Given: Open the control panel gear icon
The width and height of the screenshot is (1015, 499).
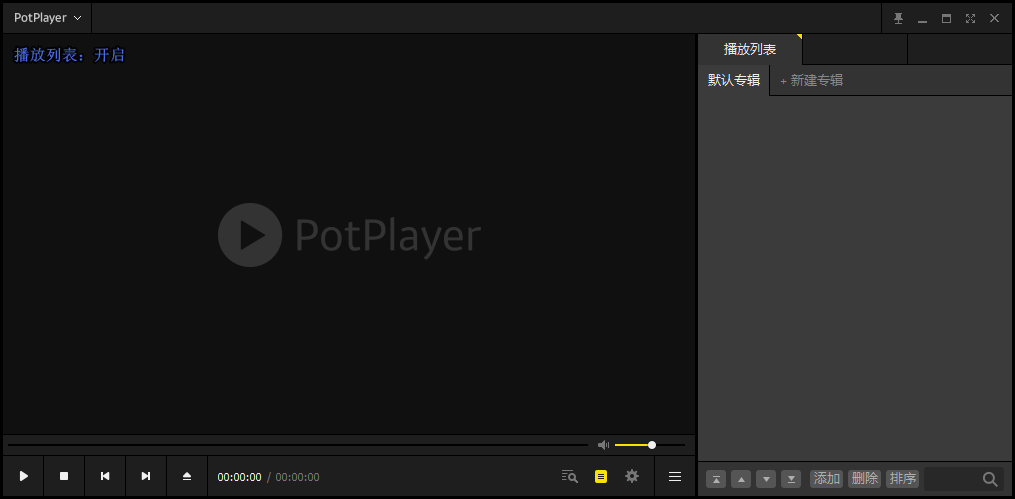Looking at the screenshot, I should (x=632, y=476).
